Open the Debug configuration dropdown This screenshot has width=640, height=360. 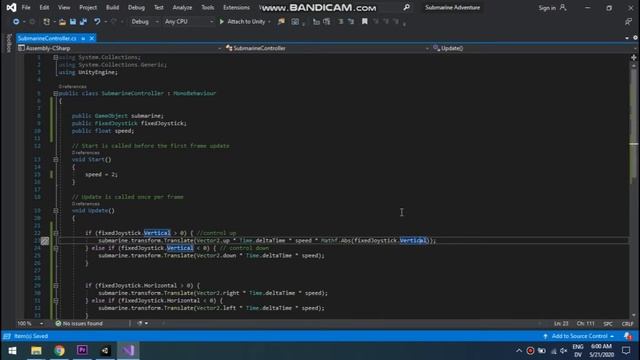(x=144, y=22)
